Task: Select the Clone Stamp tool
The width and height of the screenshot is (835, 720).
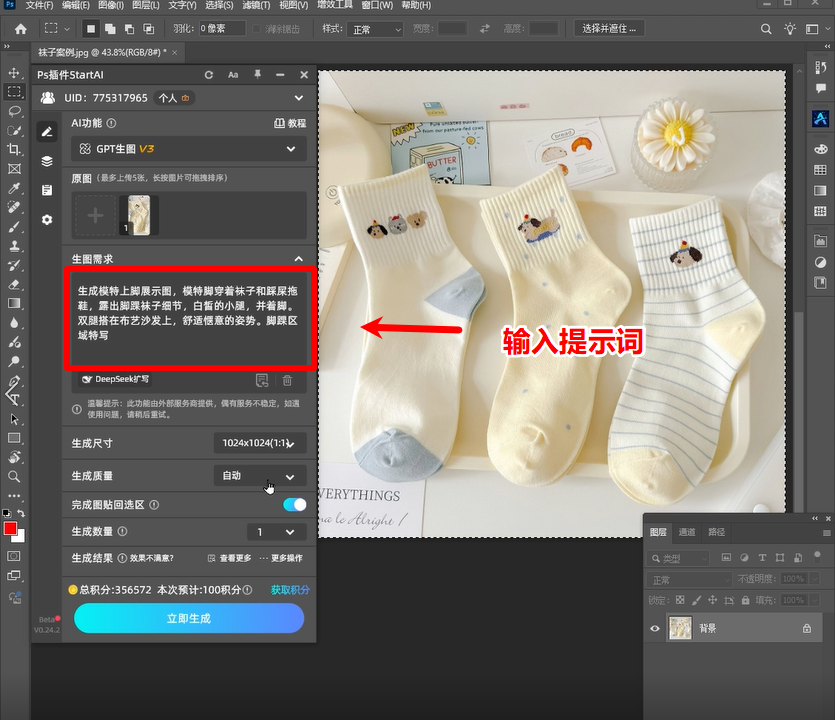Action: [x=14, y=246]
